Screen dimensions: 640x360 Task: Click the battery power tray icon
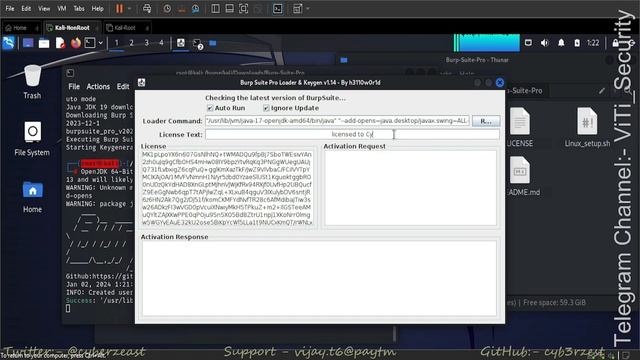point(577,43)
